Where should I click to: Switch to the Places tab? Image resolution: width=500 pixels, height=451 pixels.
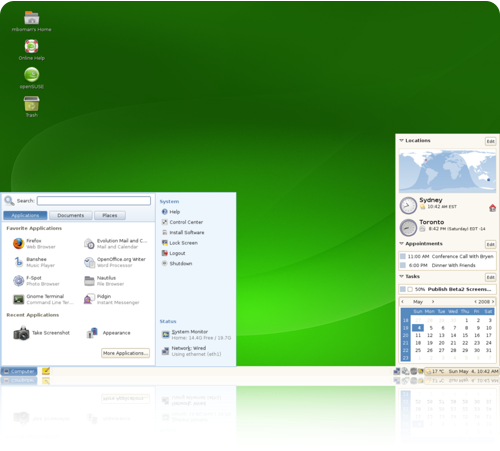(110, 216)
